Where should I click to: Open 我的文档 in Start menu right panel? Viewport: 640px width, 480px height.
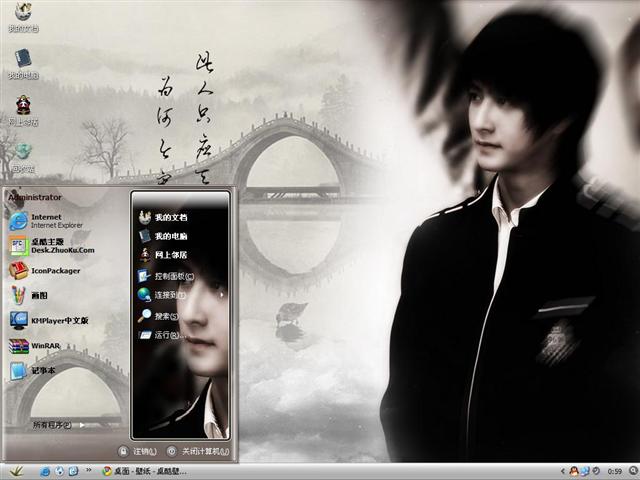pos(163,217)
